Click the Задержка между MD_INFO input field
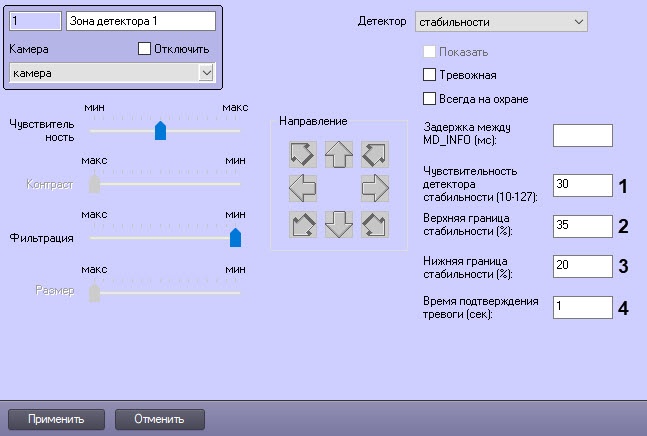The height and width of the screenshot is (436, 647). tap(581, 135)
